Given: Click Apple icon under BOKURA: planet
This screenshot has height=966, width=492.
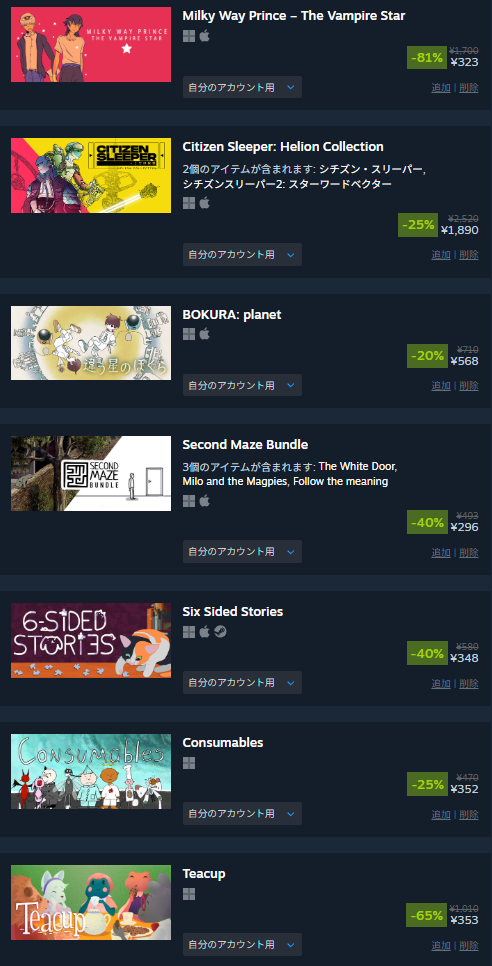Looking at the screenshot, I should [204, 334].
